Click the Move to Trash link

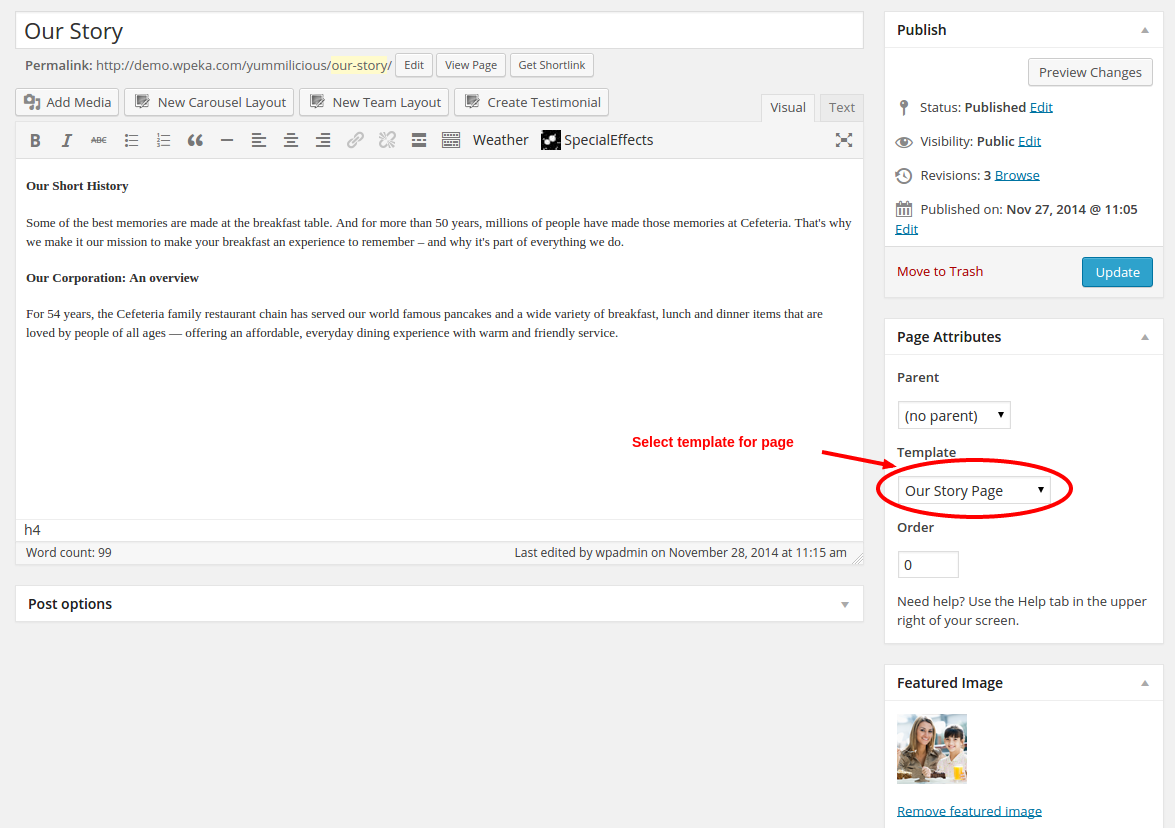[940, 272]
